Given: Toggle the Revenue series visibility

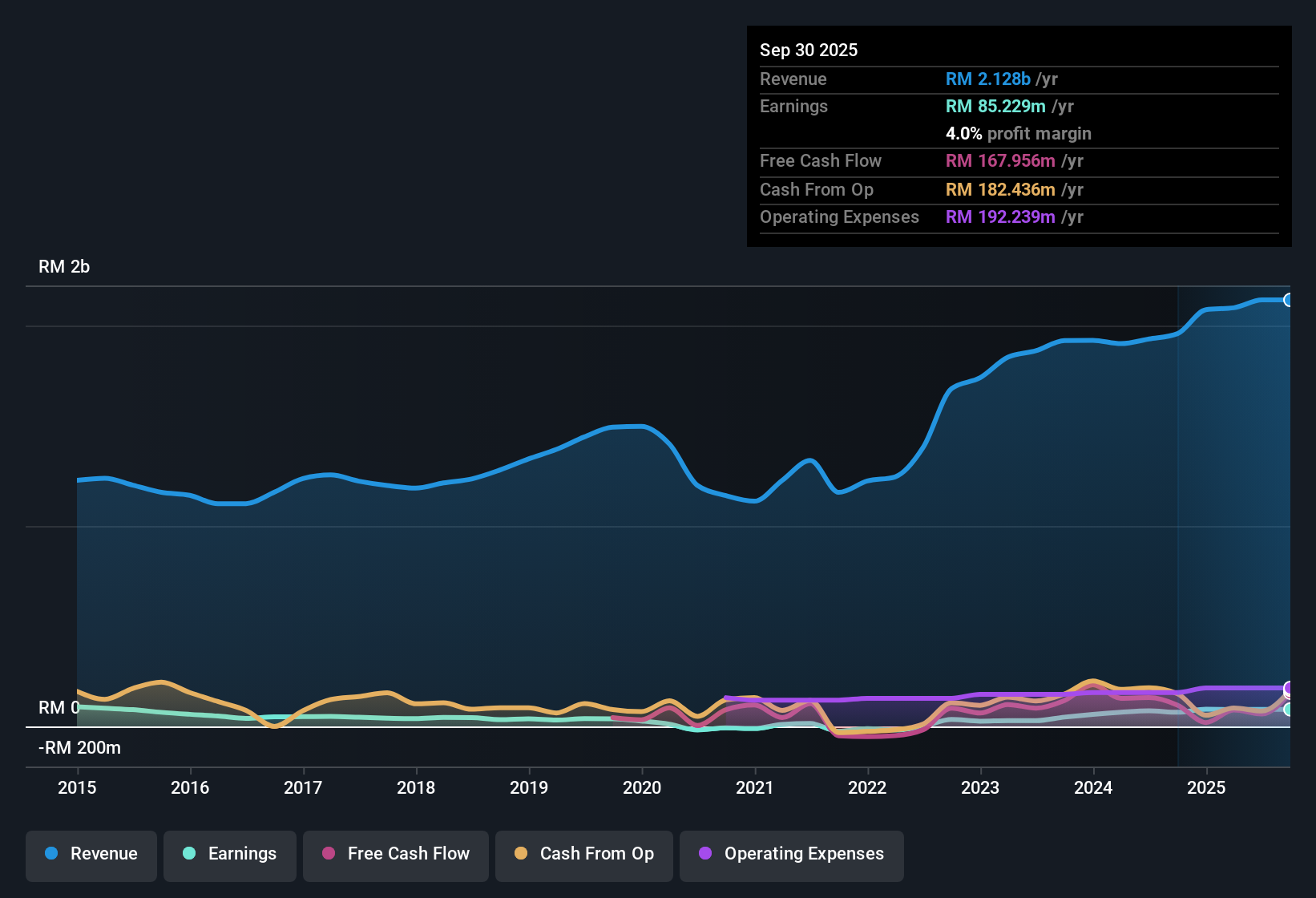Looking at the screenshot, I should (x=91, y=854).
